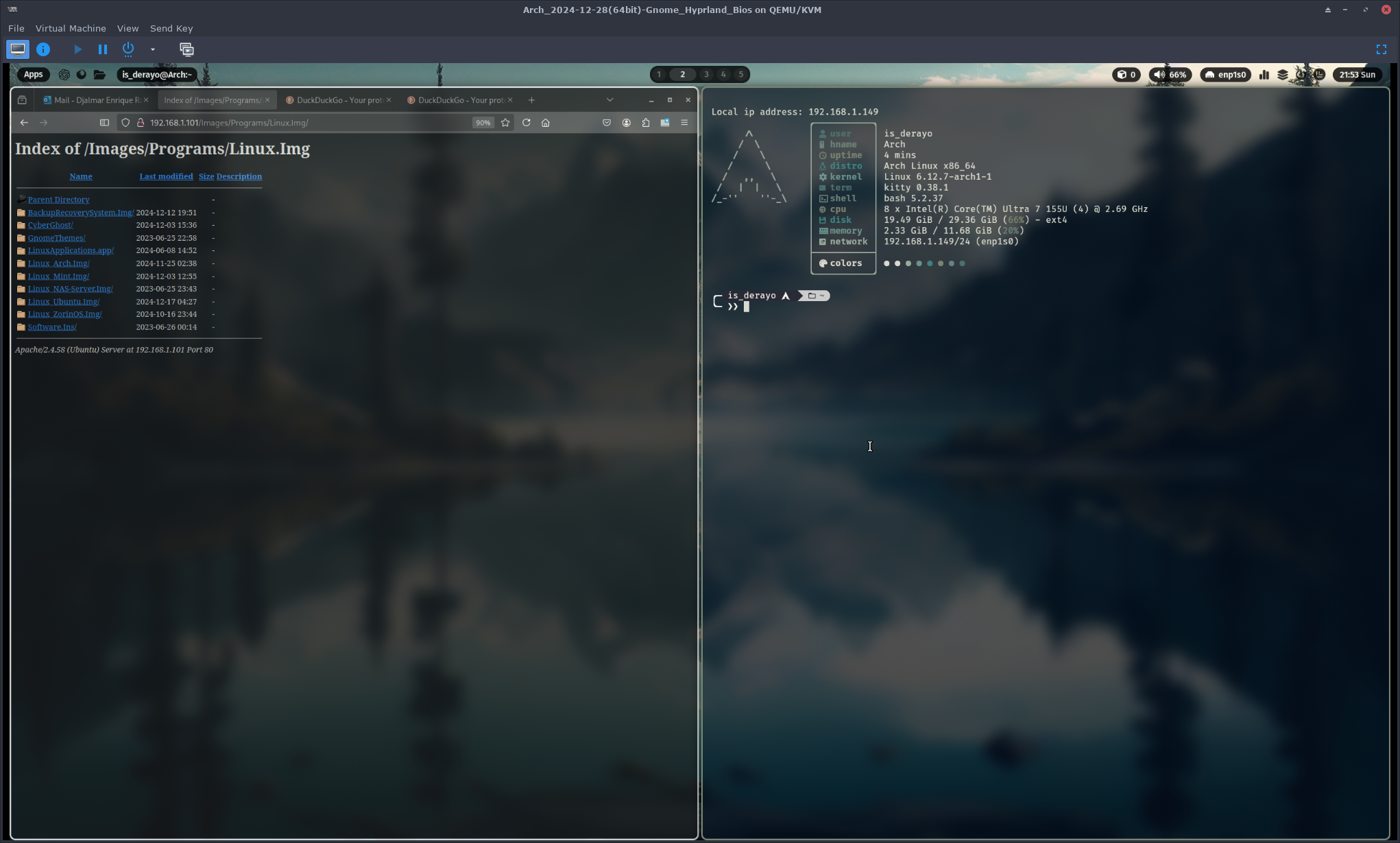This screenshot has width=1400, height=843.
Task: Open the Firefox hamburger application menu
Action: [684, 123]
